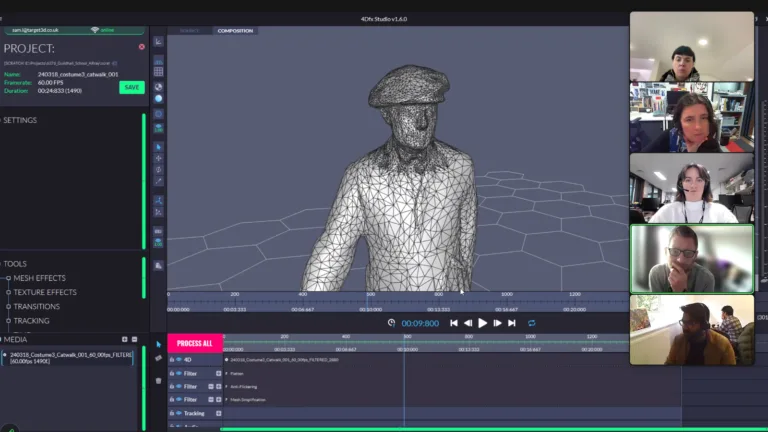Toggle loop playback icon
Viewport: 768px width, 432px height.
pyautogui.click(x=532, y=323)
